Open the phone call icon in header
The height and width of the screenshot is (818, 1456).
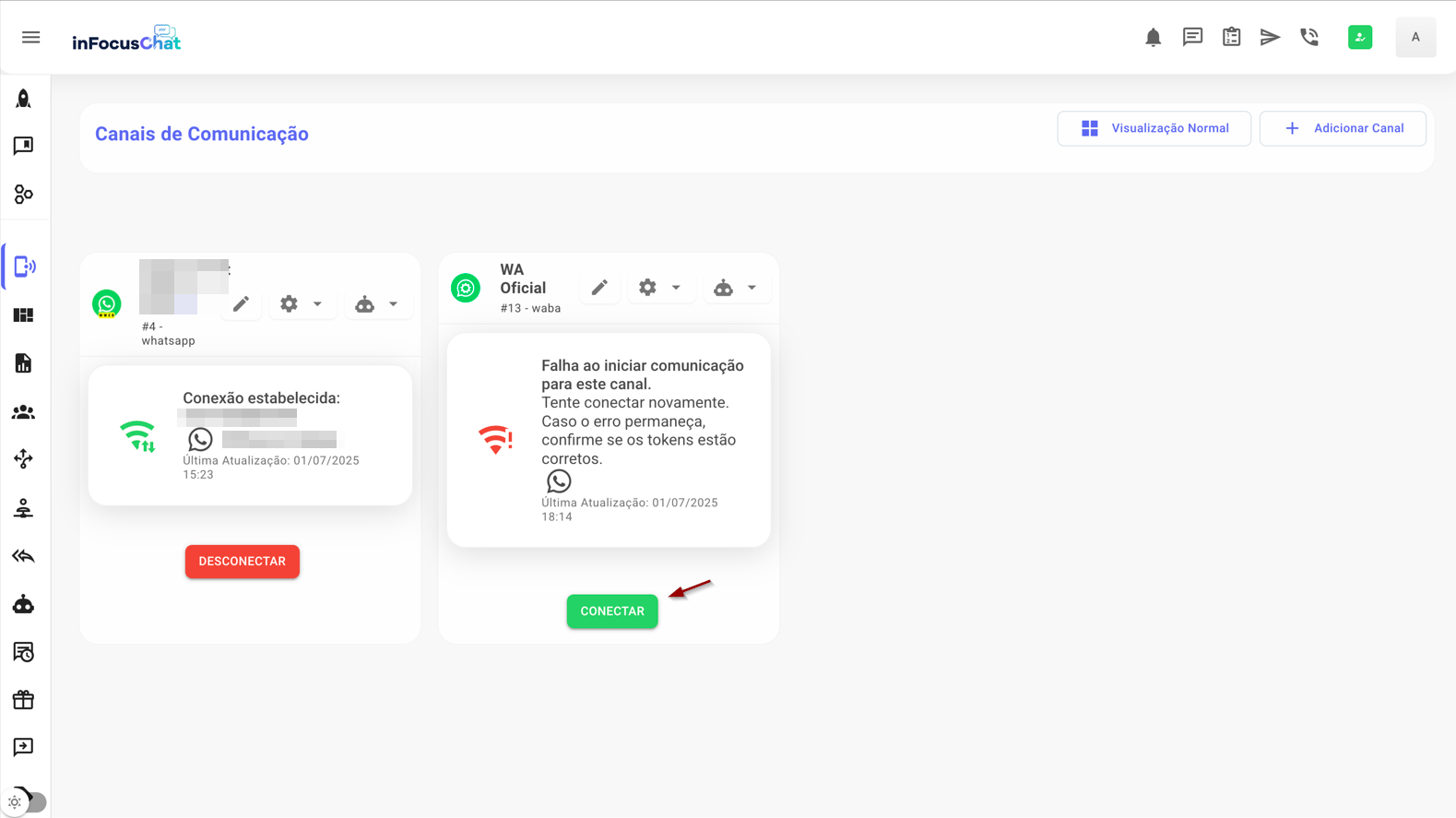pyautogui.click(x=1309, y=37)
